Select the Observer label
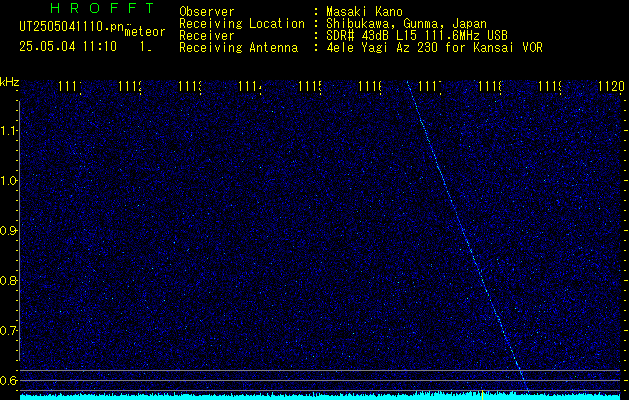 click(x=207, y=12)
